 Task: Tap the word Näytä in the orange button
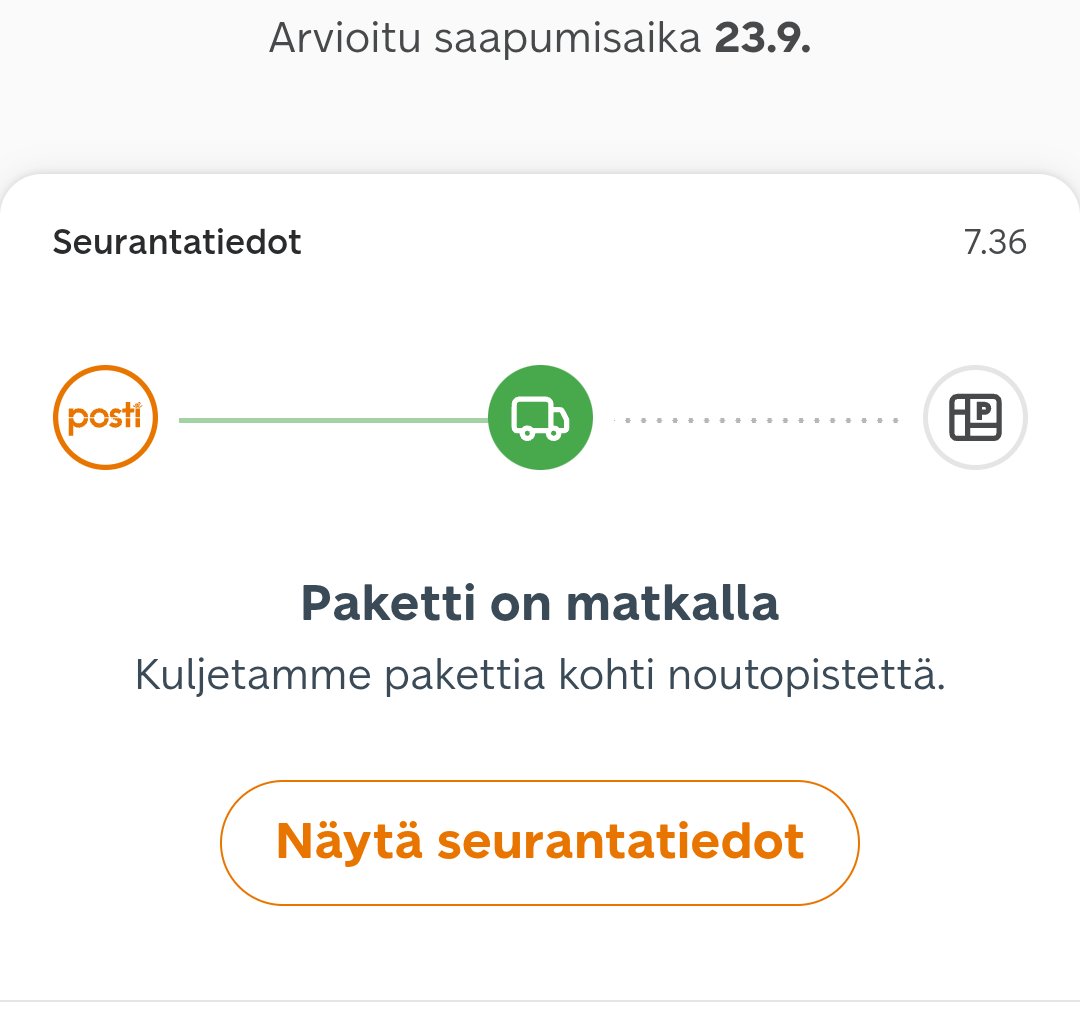(x=349, y=842)
